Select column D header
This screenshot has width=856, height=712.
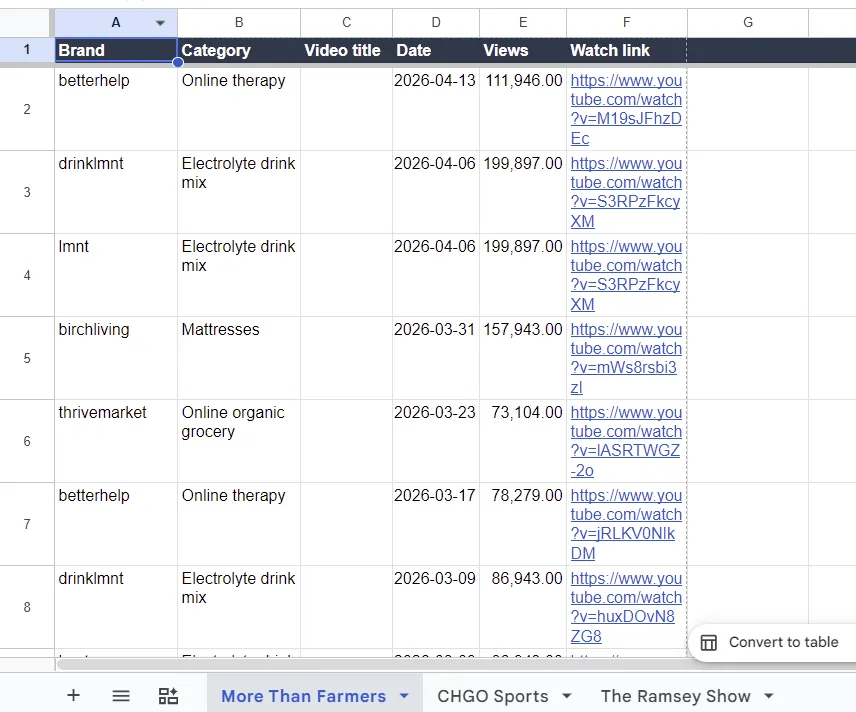point(436,22)
